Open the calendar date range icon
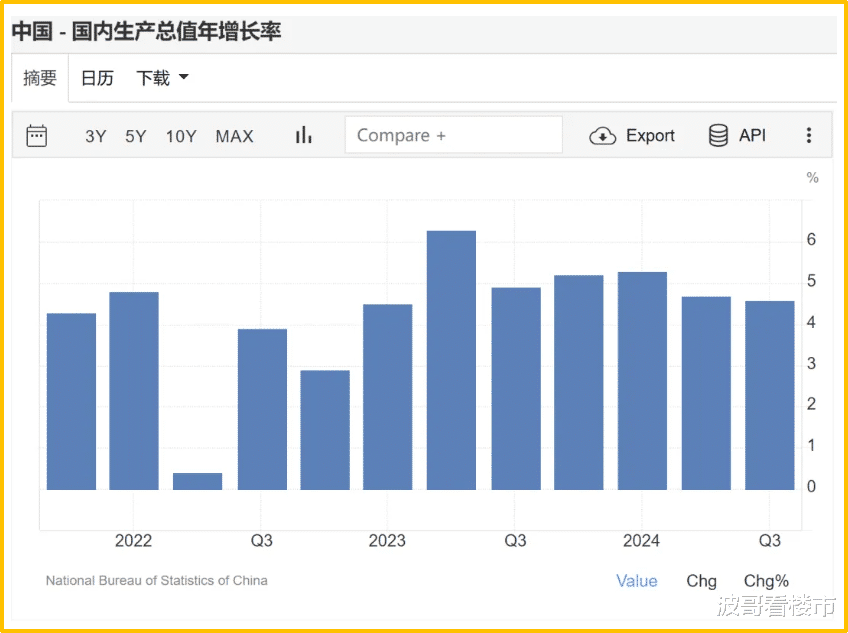 point(37,136)
